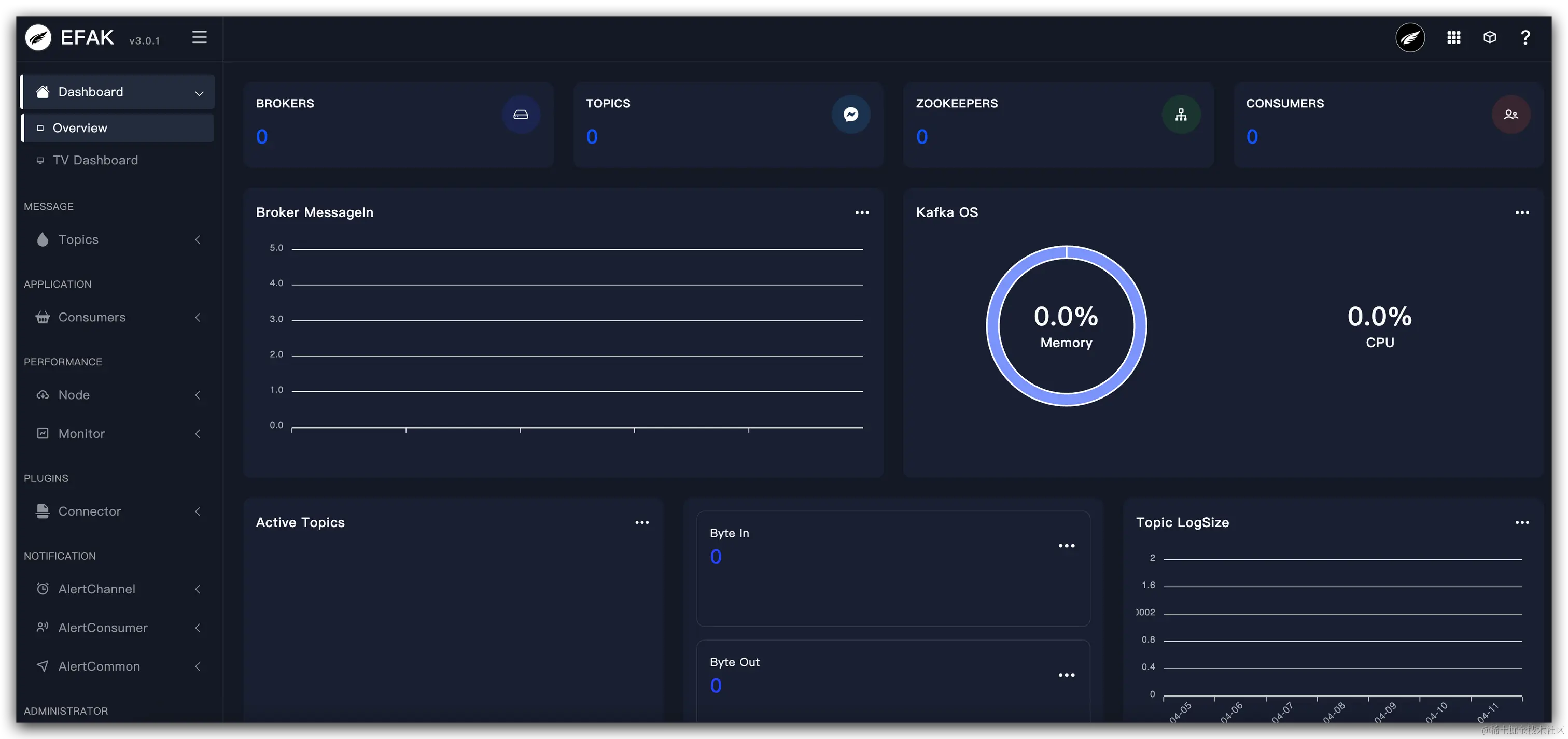Image resolution: width=1568 pixels, height=739 pixels.
Task: Click the EFAK feather logo
Action: (x=38, y=38)
